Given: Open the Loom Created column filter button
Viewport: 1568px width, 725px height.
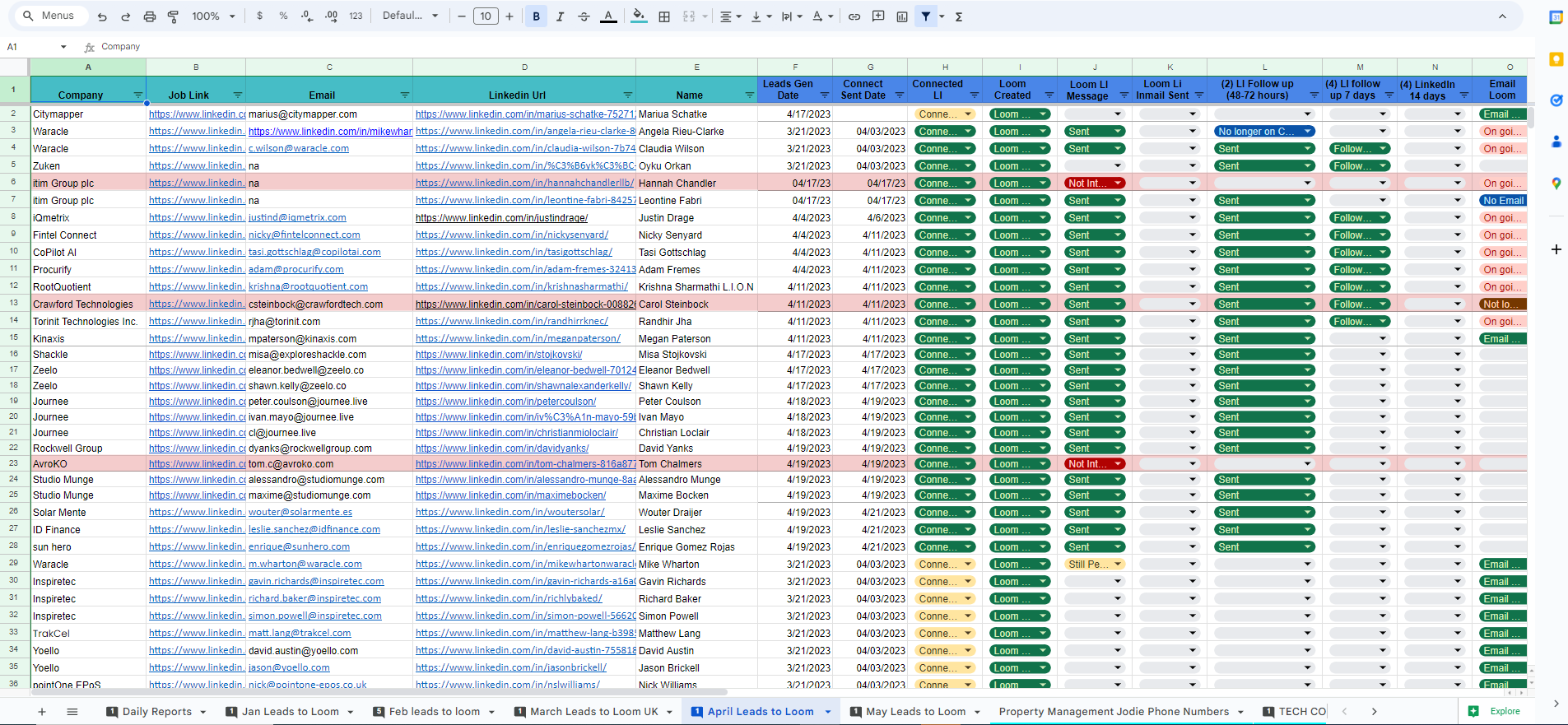Looking at the screenshot, I should tap(1049, 95).
